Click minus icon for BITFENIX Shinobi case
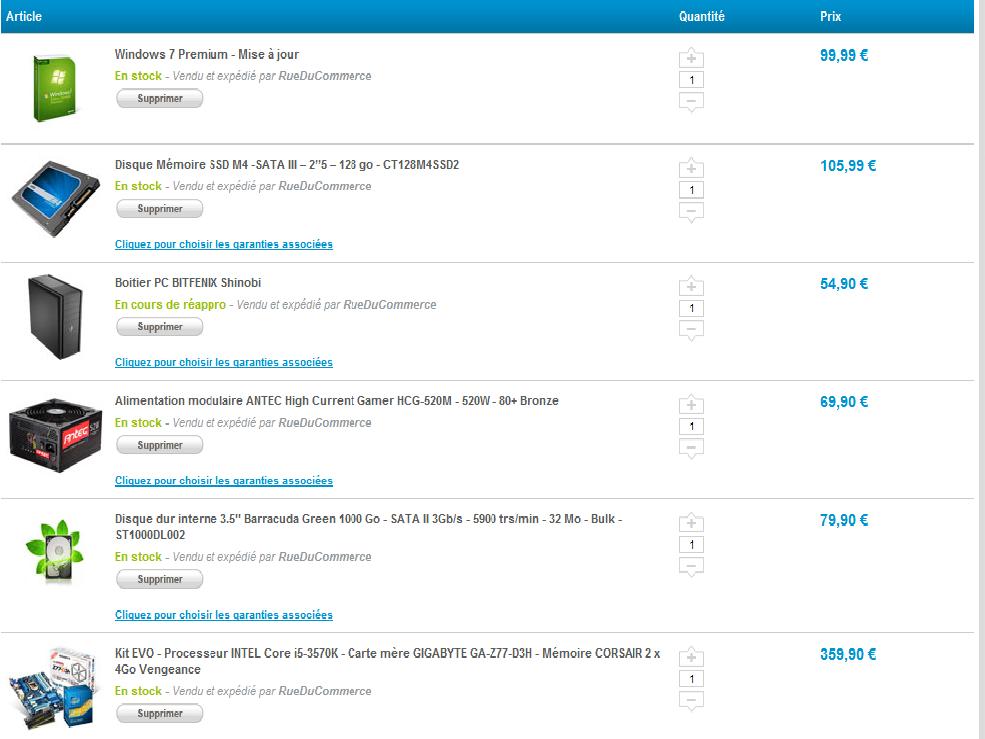The image size is (985, 739). point(691,329)
